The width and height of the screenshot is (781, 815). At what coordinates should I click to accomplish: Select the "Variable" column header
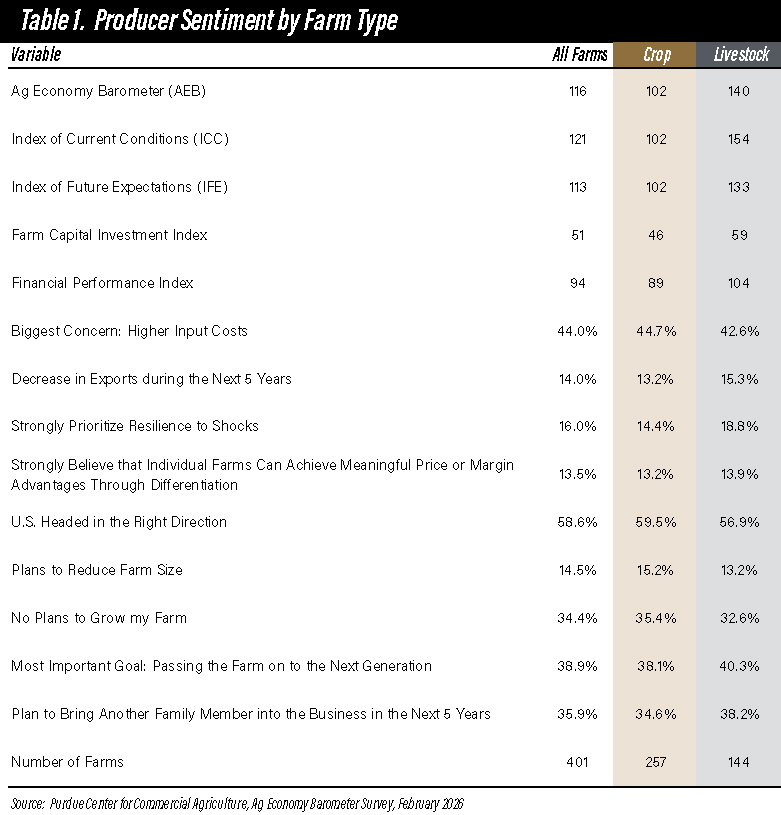(x=35, y=55)
